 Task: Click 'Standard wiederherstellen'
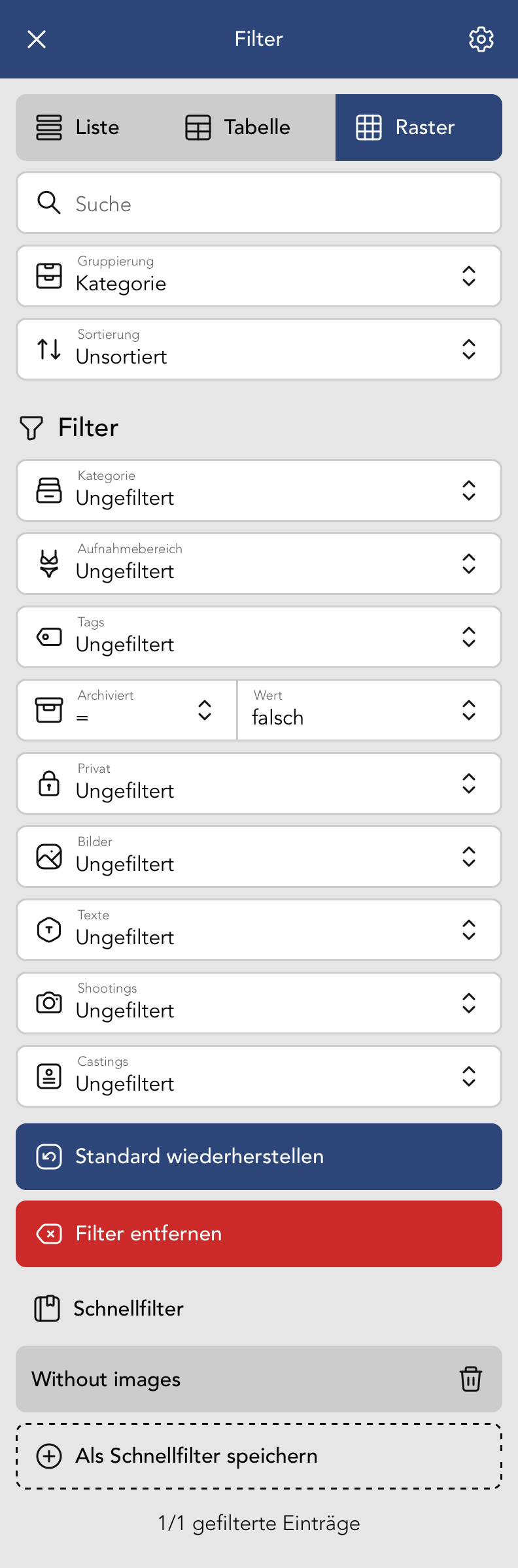click(258, 1156)
